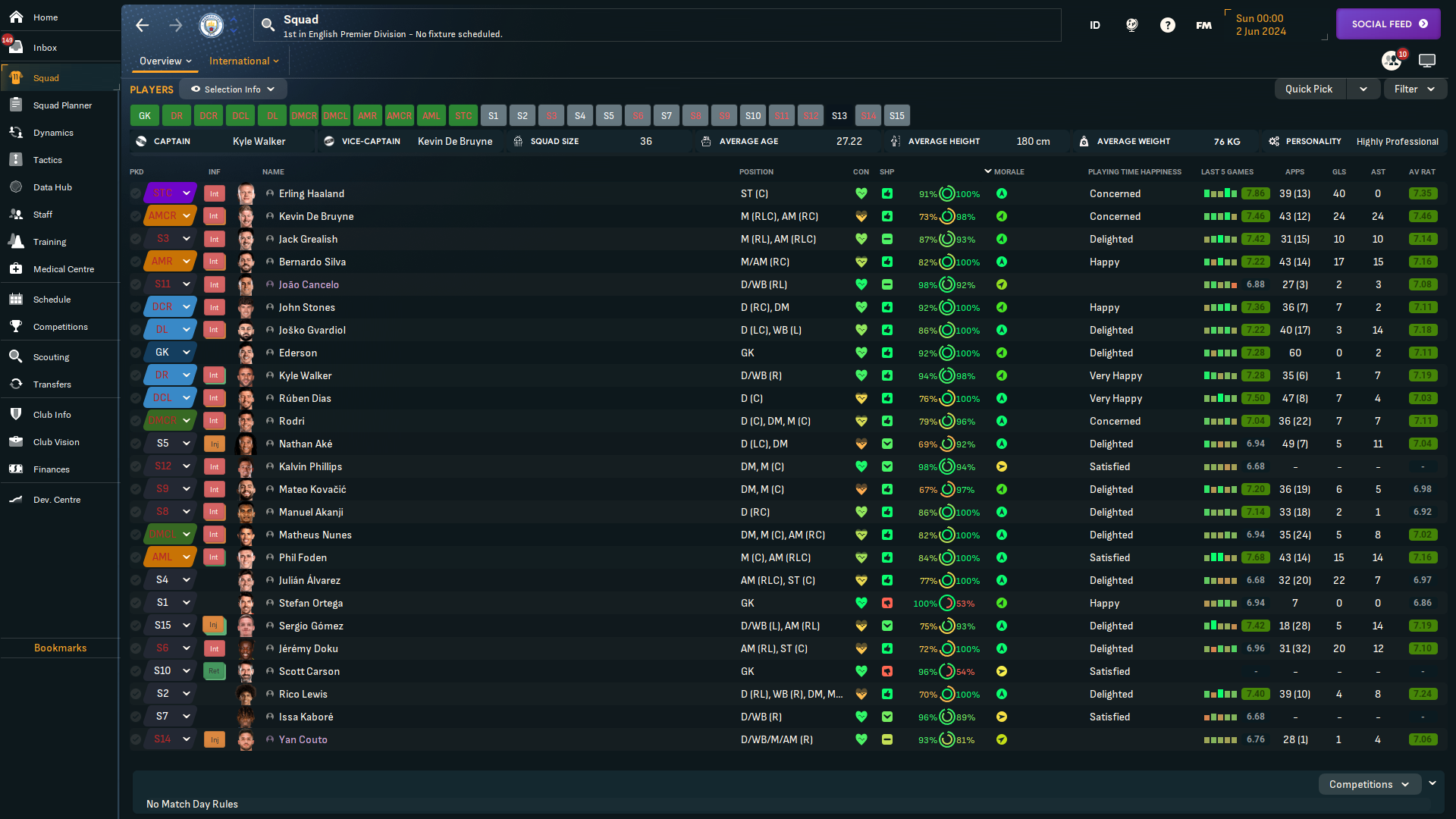Open the Transfers arrows icon
Viewport: 1456px width, 819px height.
click(16, 384)
